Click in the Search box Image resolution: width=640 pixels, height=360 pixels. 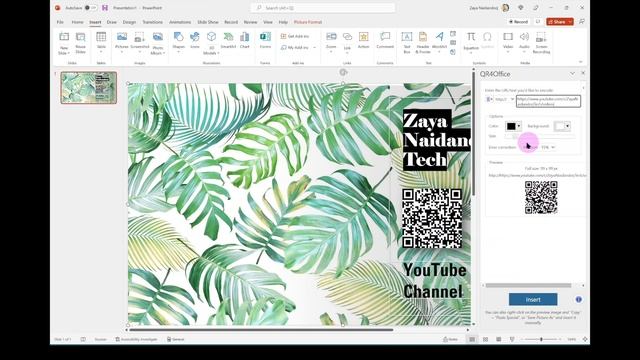point(322,8)
